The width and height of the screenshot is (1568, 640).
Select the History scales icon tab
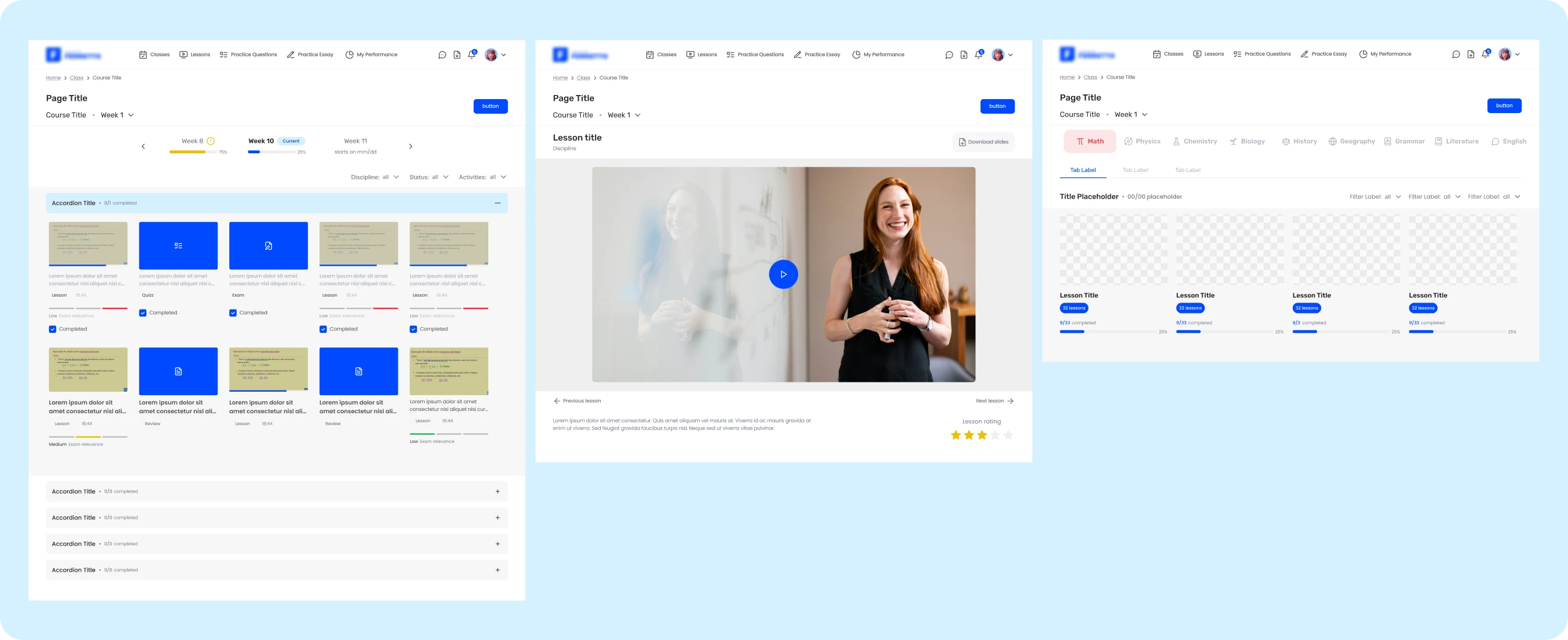[x=1286, y=141]
